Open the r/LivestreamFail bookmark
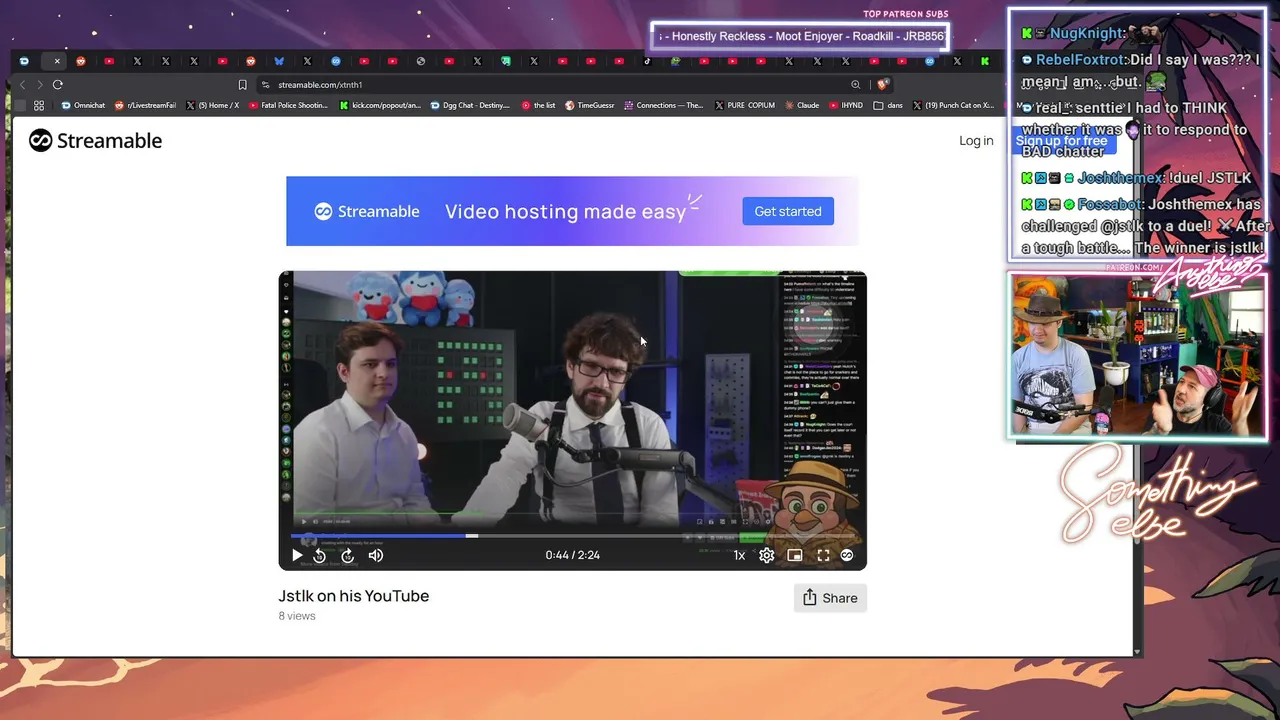1280x720 pixels. pyautogui.click(x=146, y=105)
